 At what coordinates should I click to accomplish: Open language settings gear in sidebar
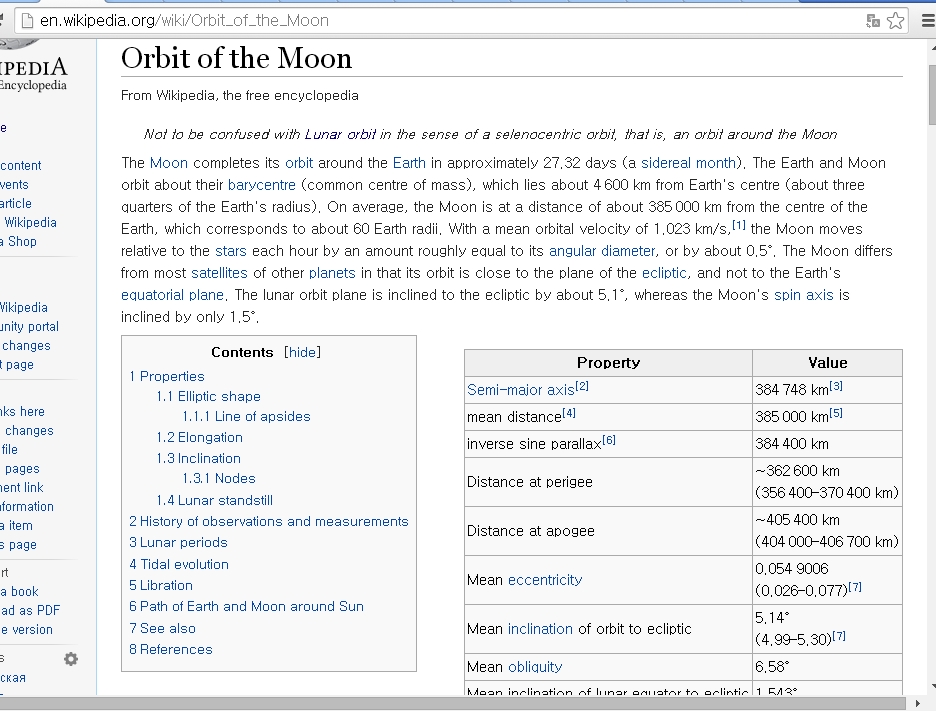coord(71,659)
